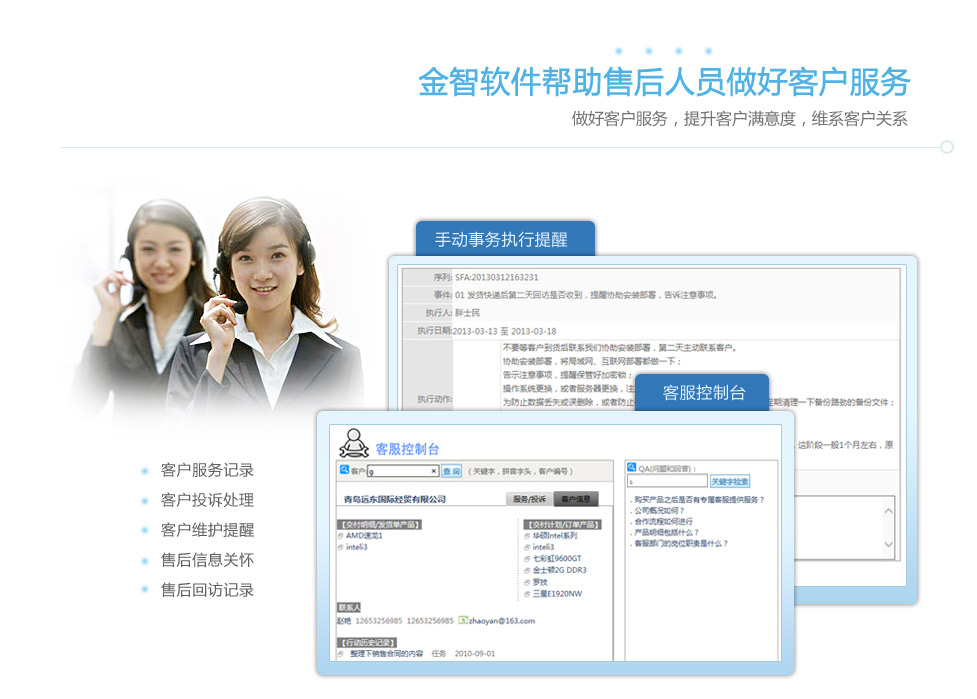977x699 pixels.
Task: Click the zhaoyan@163.com email link
Action: pyautogui.click(x=502, y=621)
